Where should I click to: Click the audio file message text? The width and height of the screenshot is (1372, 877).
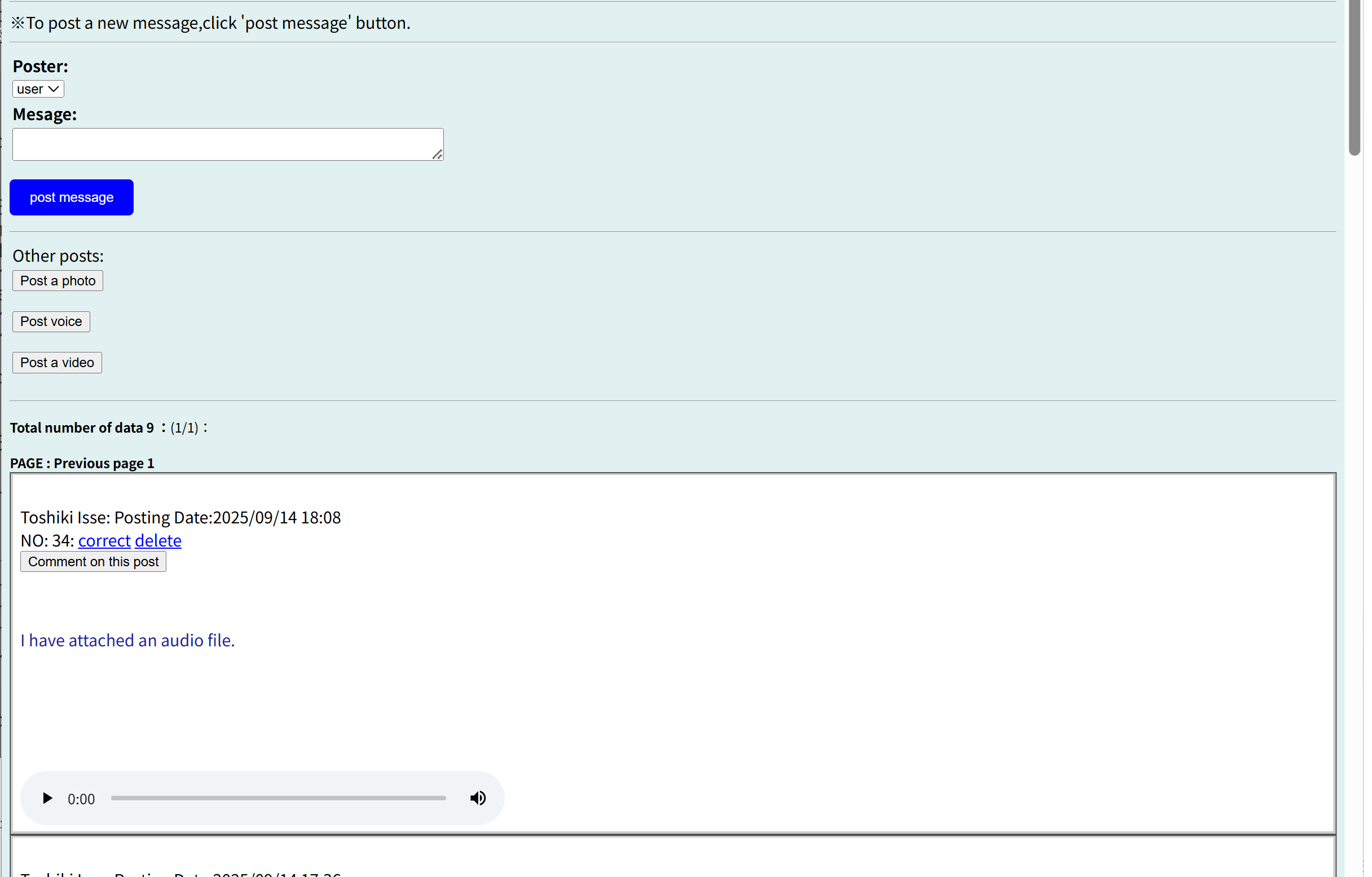[127, 641]
